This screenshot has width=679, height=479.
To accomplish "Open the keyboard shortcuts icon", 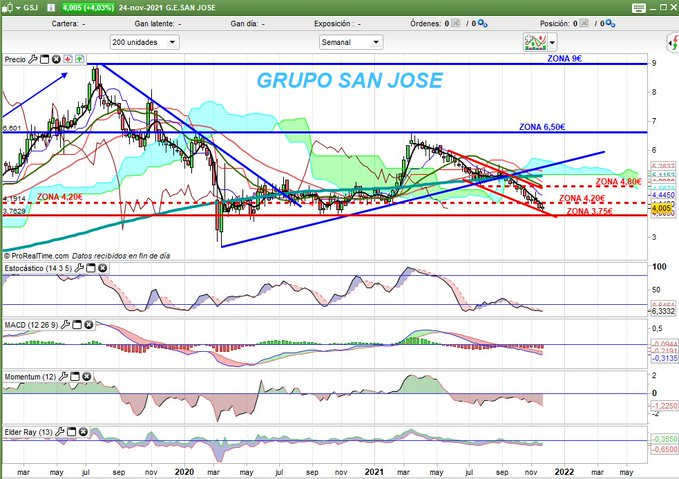I will (639, 8).
